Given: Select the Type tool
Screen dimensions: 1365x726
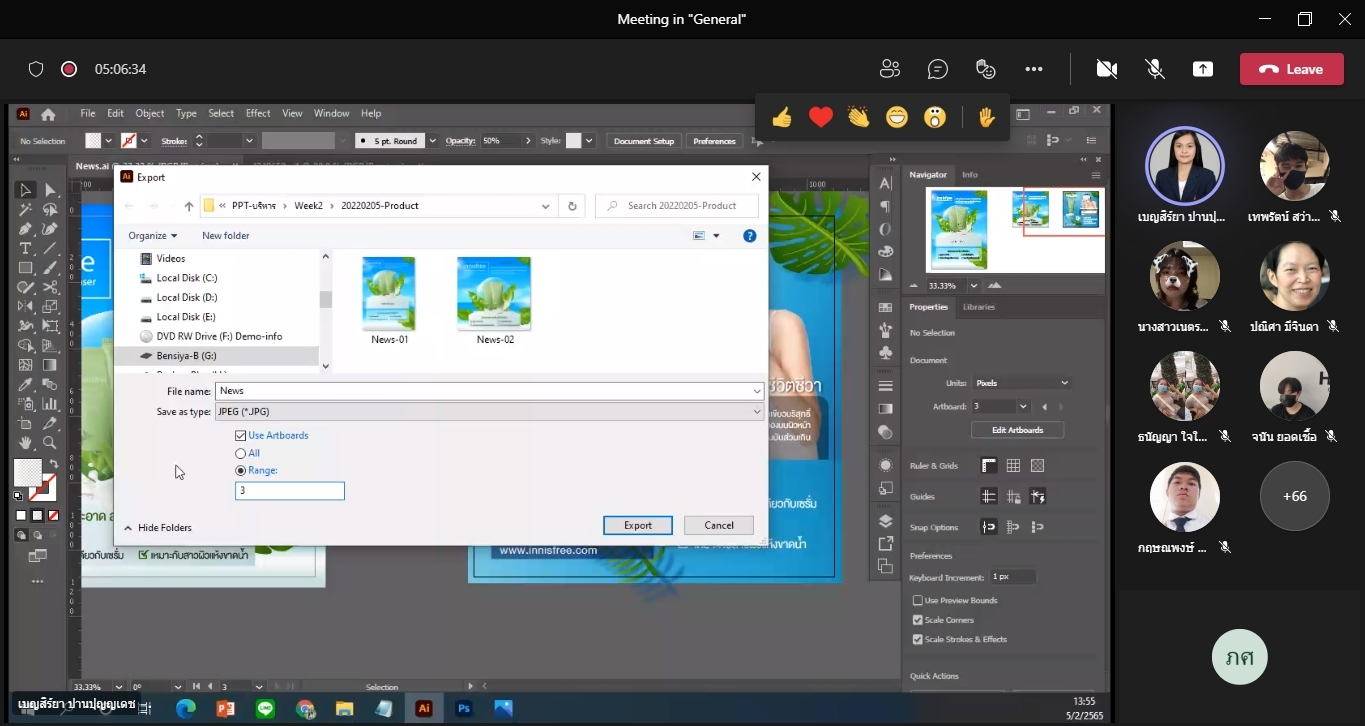Looking at the screenshot, I should point(25,249).
